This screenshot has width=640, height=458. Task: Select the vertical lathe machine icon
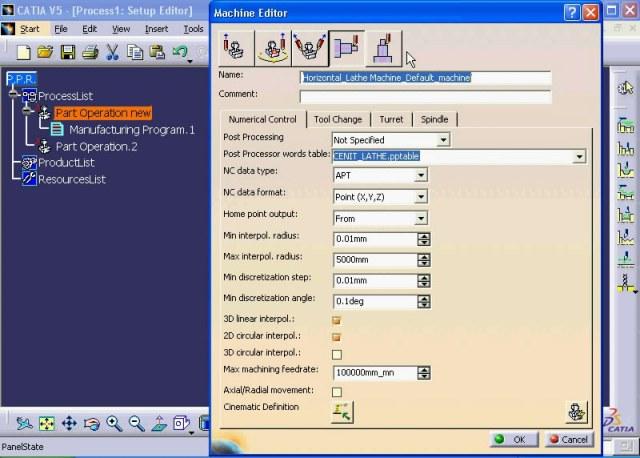click(x=383, y=48)
